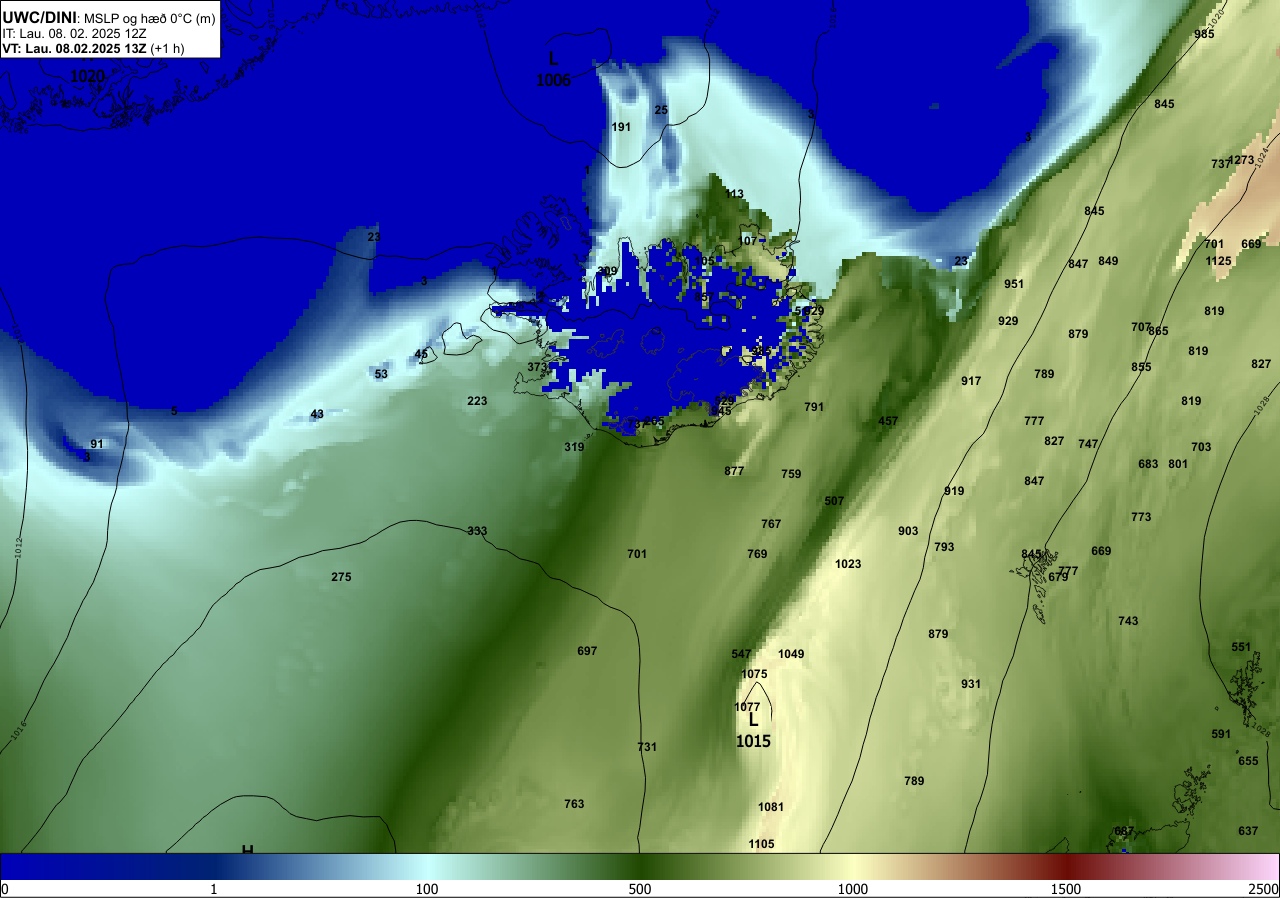
Task: Click the UWC/DINI map title
Action: pos(40,17)
